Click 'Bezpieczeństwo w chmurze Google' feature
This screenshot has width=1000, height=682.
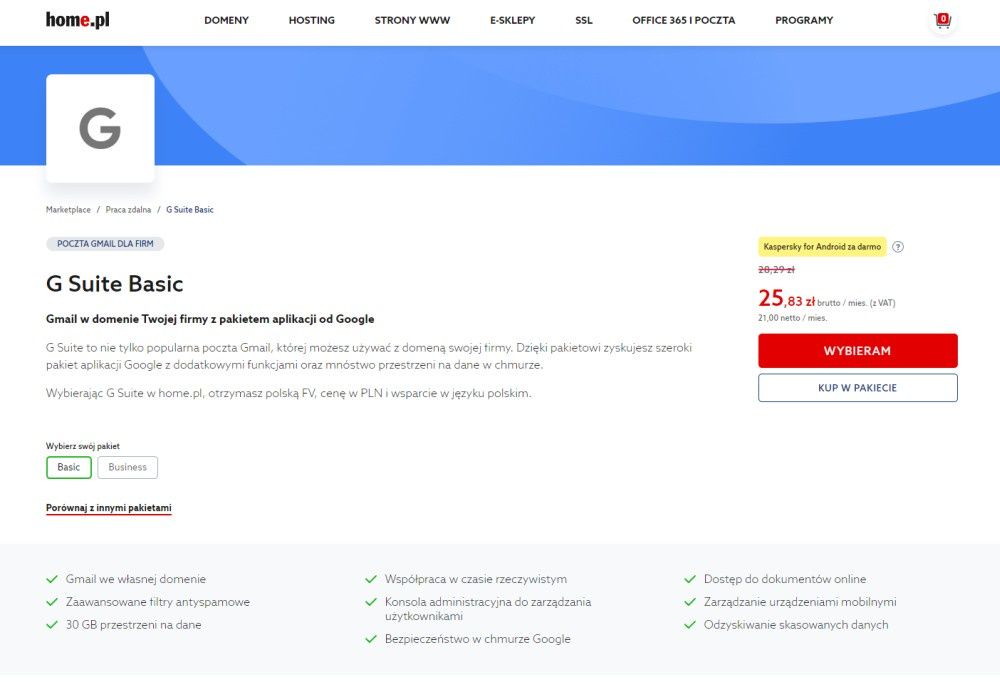(478, 639)
